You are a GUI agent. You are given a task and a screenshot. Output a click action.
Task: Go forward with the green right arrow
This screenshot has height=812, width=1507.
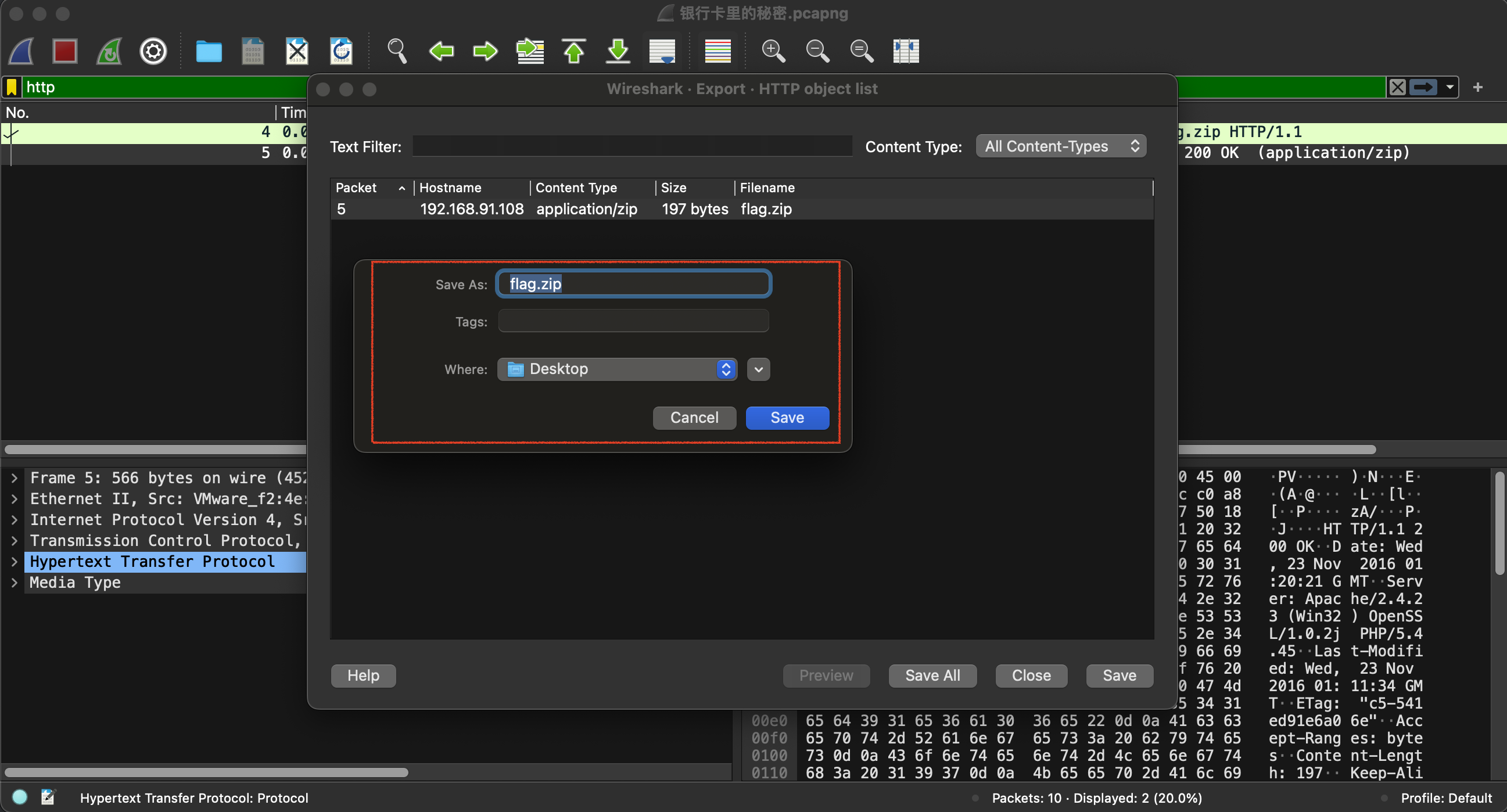point(485,52)
